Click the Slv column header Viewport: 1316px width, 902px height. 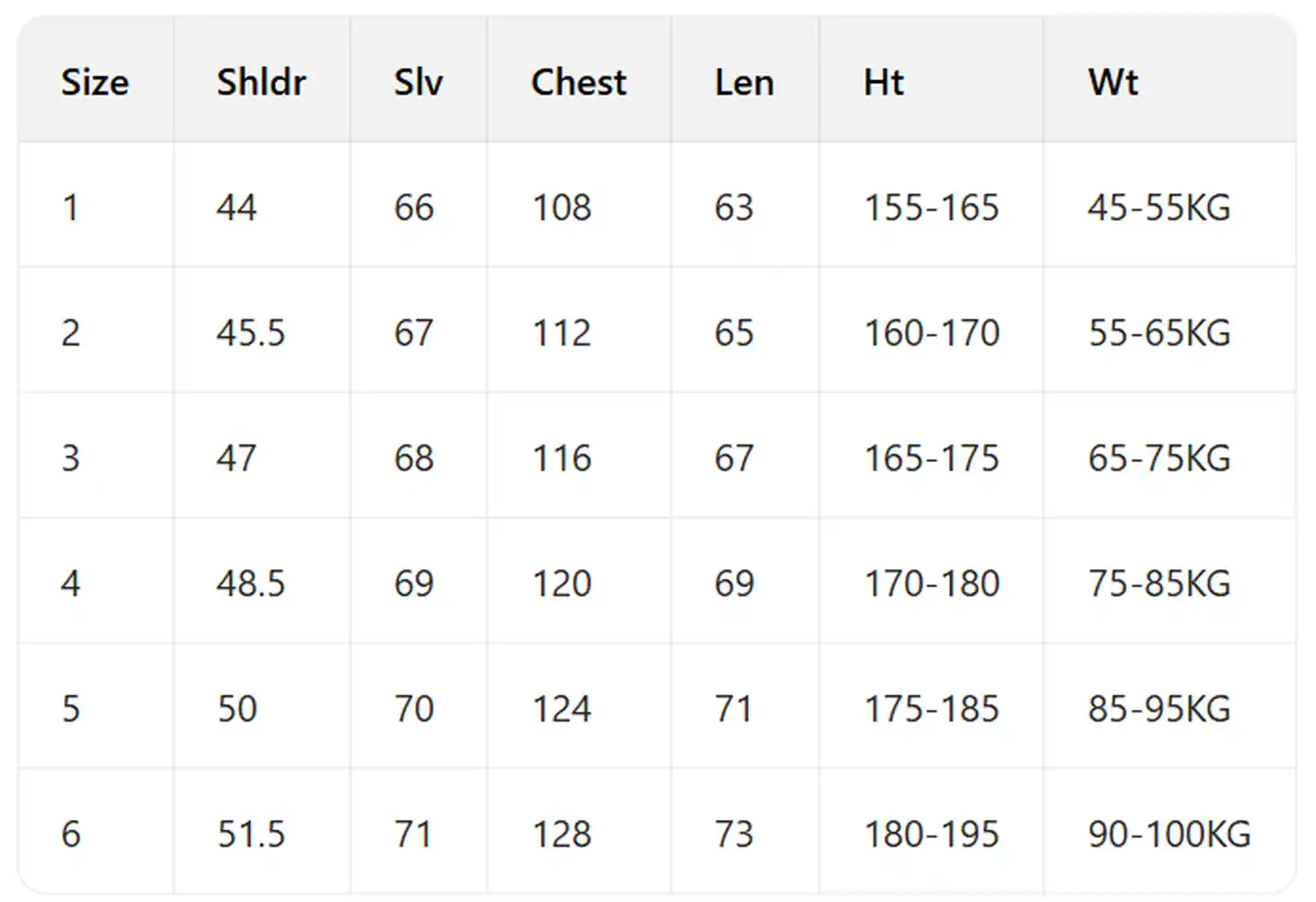click(418, 83)
